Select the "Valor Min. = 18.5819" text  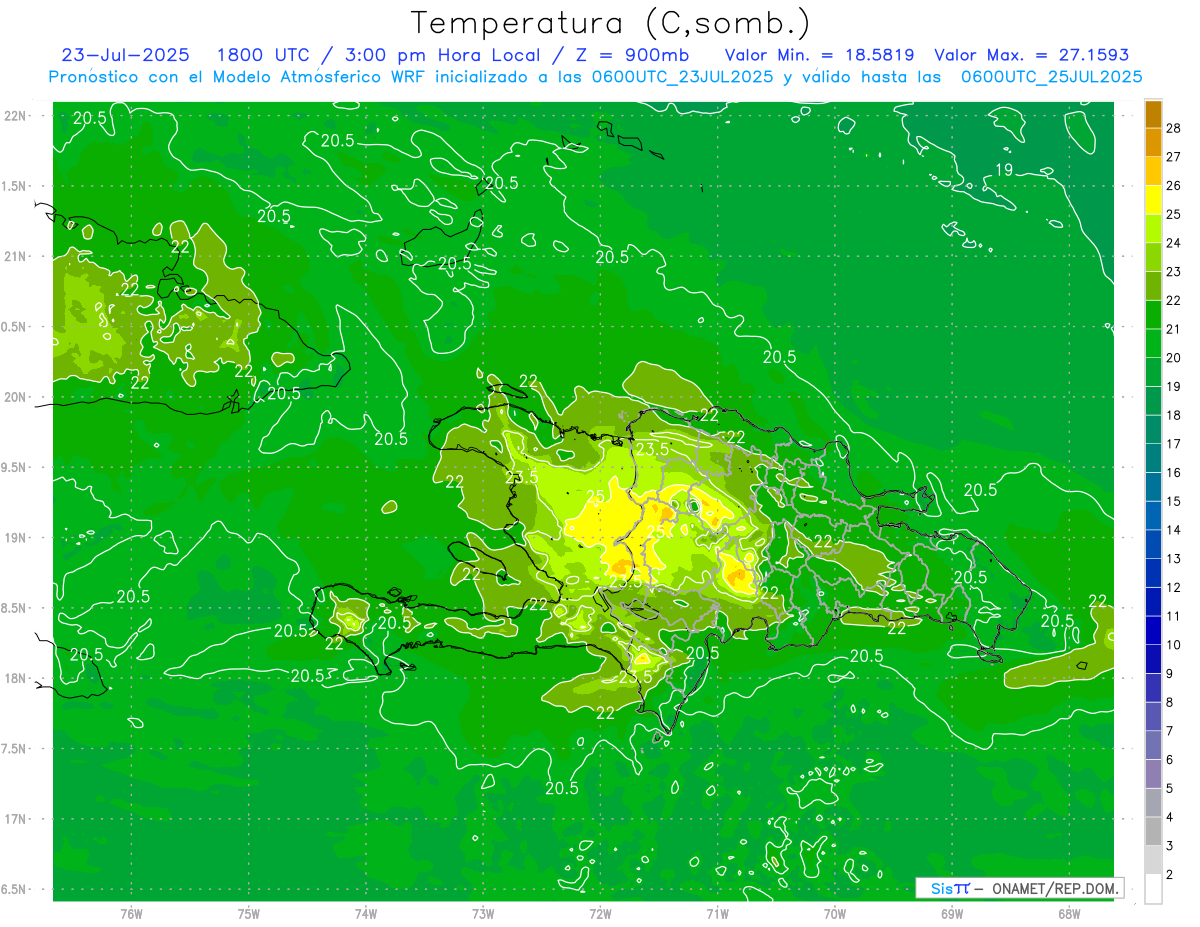820,55
